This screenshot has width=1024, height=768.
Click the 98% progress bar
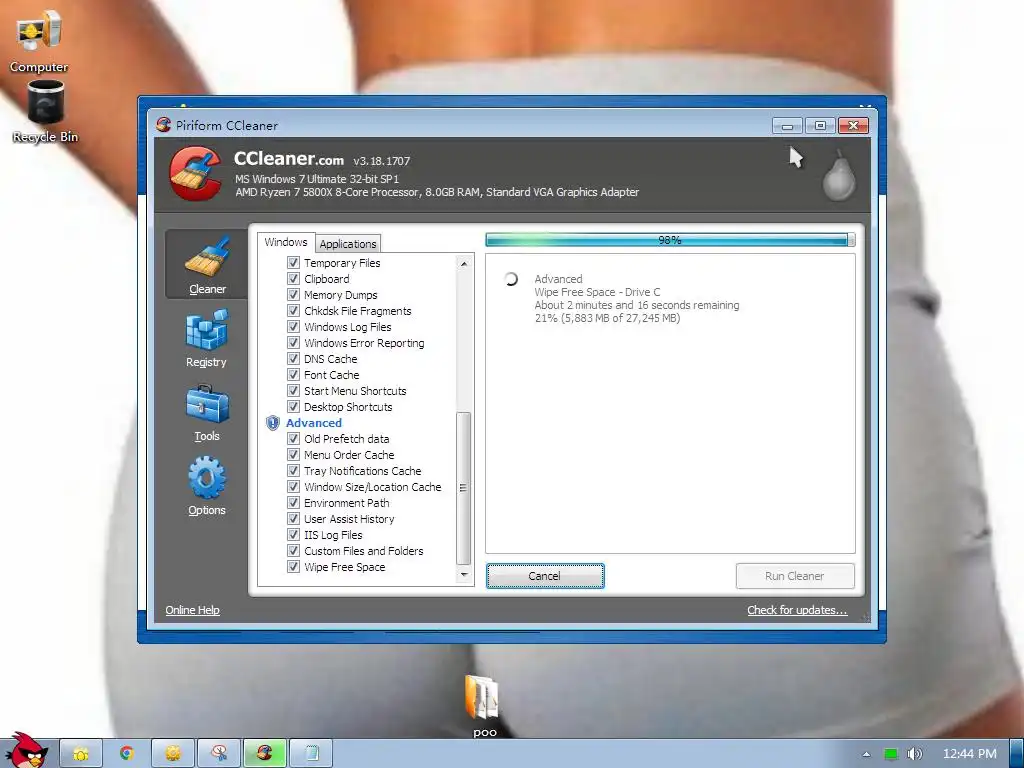coord(670,240)
